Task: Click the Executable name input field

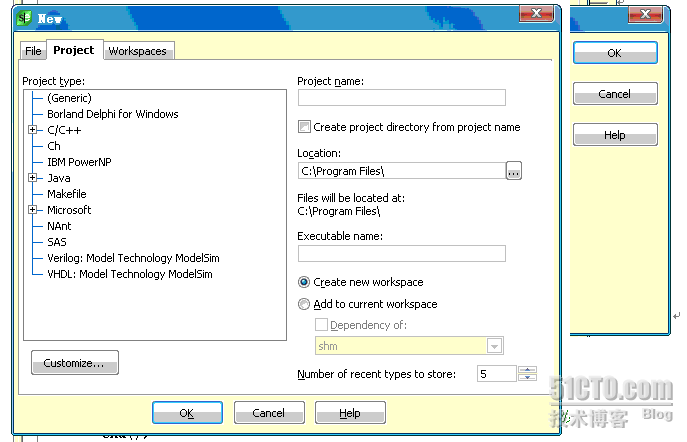Action: (x=402, y=253)
